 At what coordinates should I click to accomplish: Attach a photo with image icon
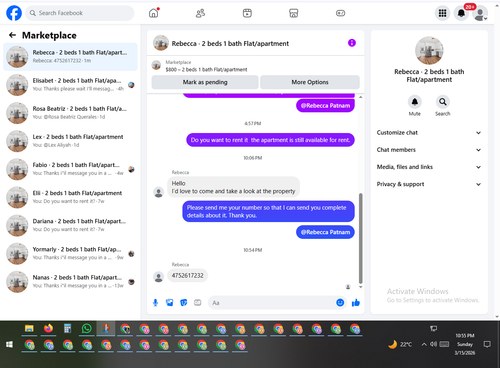coord(169,303)
